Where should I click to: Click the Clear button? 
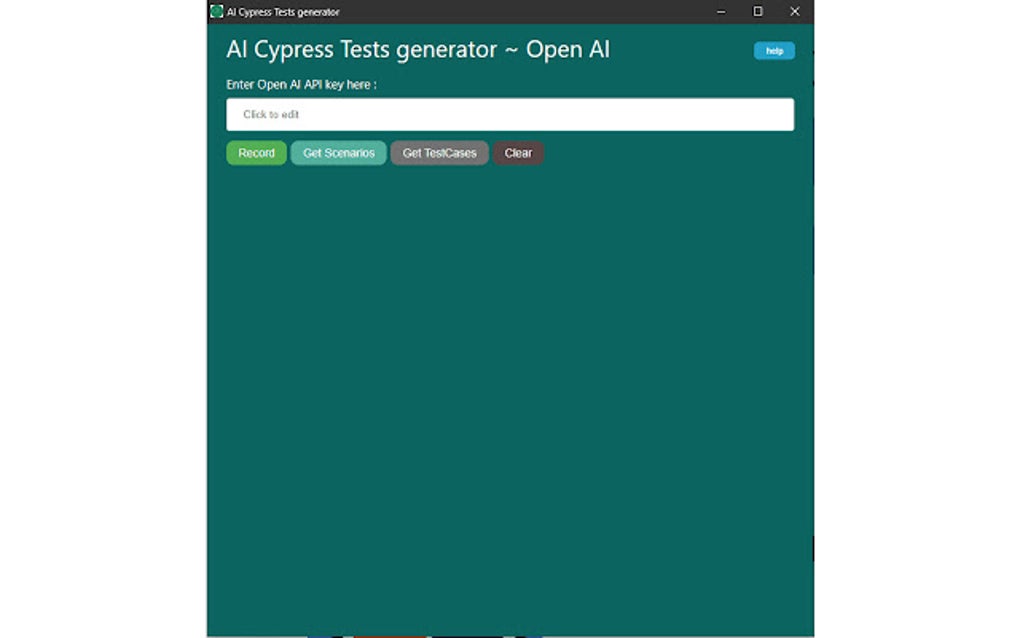coord(518,153)
